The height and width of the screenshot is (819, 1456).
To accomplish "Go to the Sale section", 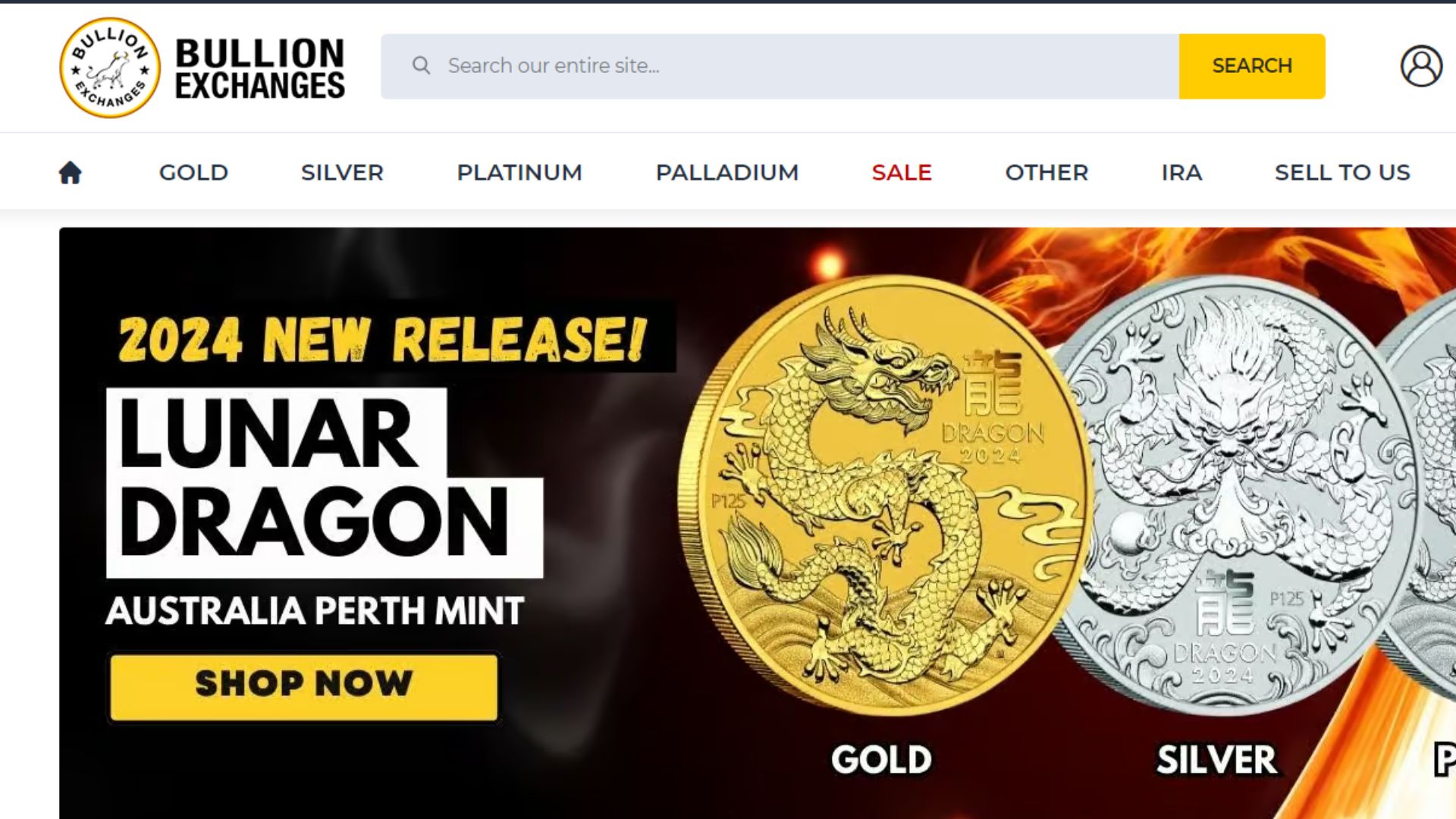I will coord(902,172).
